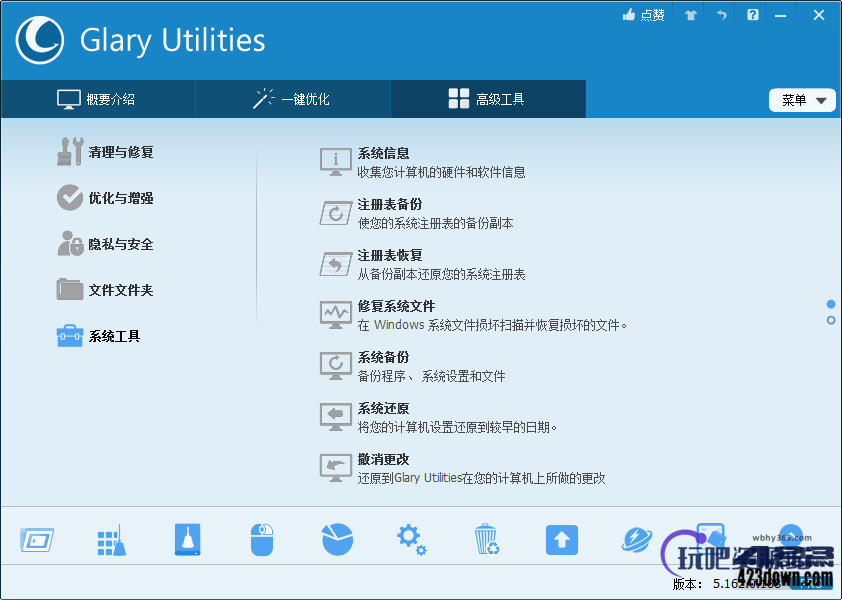Open the 系统信息 tool link

(383, 153)
